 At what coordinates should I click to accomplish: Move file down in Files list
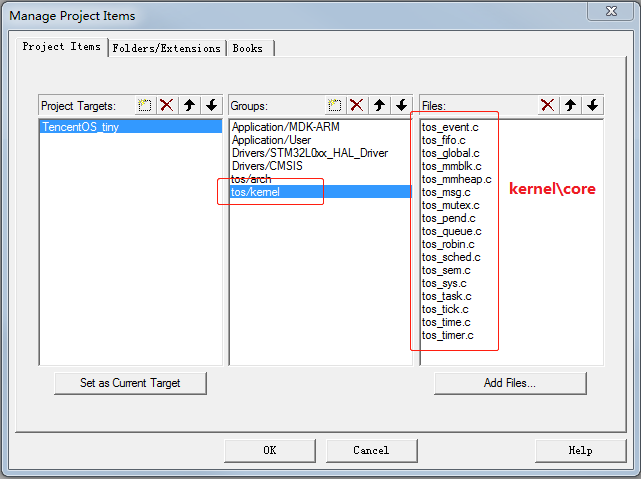click(x=592, y=105)
